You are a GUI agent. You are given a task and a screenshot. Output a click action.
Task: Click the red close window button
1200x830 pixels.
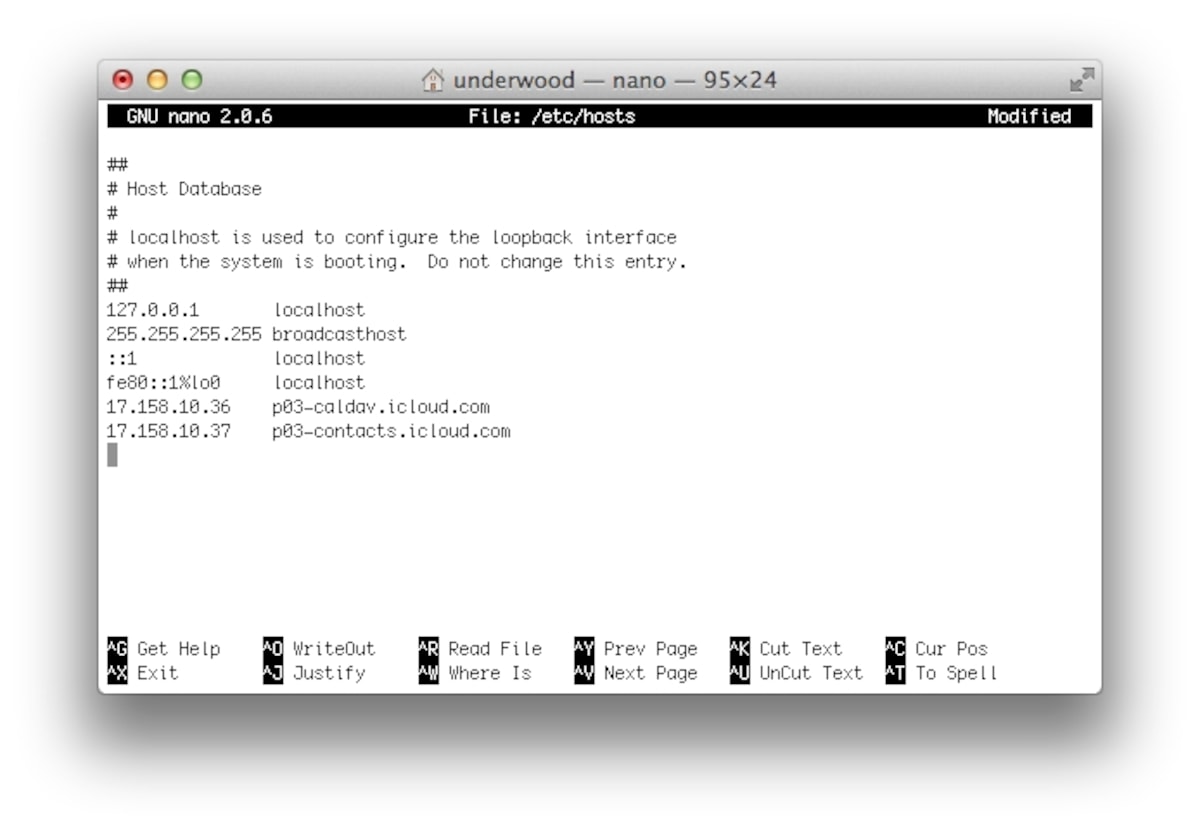pyautogui.click(x=123, y=79)
